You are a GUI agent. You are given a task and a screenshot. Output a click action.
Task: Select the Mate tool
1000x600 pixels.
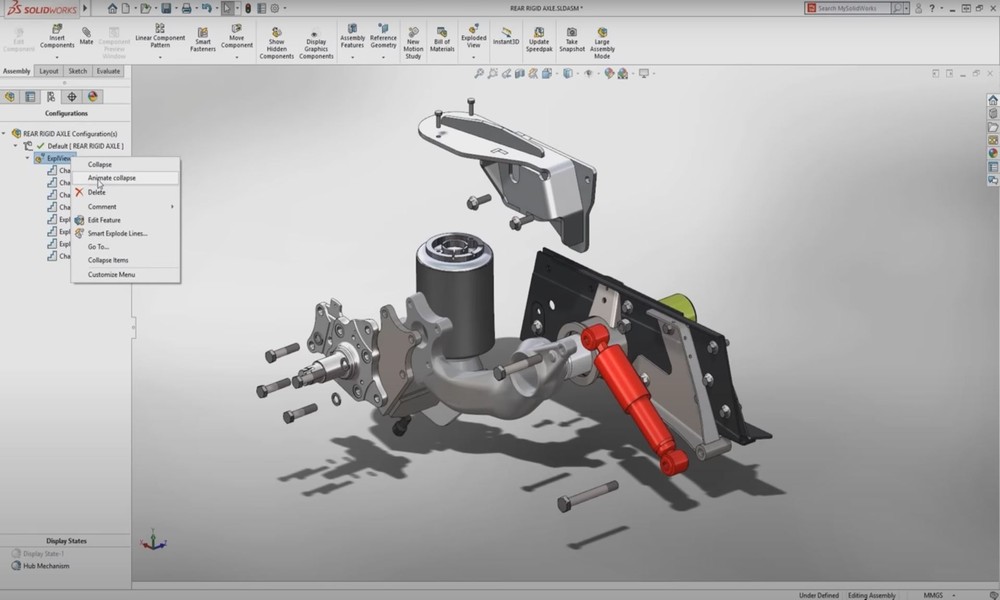(86, 39)
